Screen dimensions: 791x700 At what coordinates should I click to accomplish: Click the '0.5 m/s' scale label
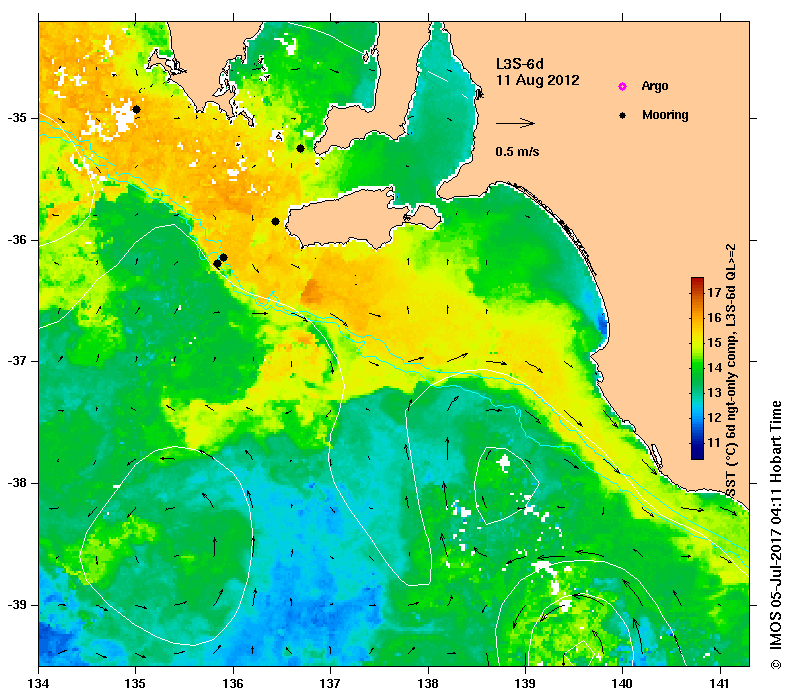[x=517, y=152]
